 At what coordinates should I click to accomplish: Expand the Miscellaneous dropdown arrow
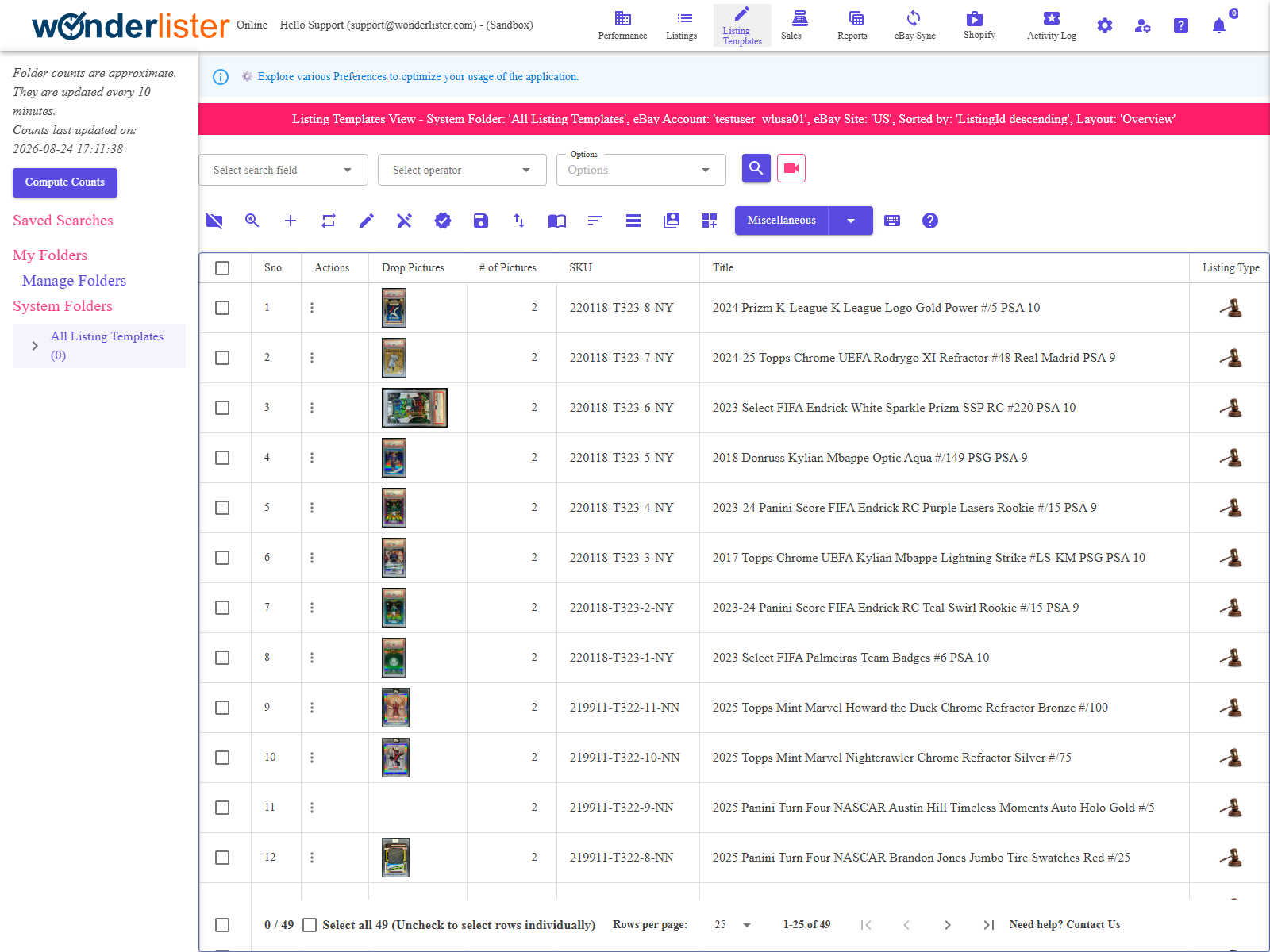coord(851,221)
